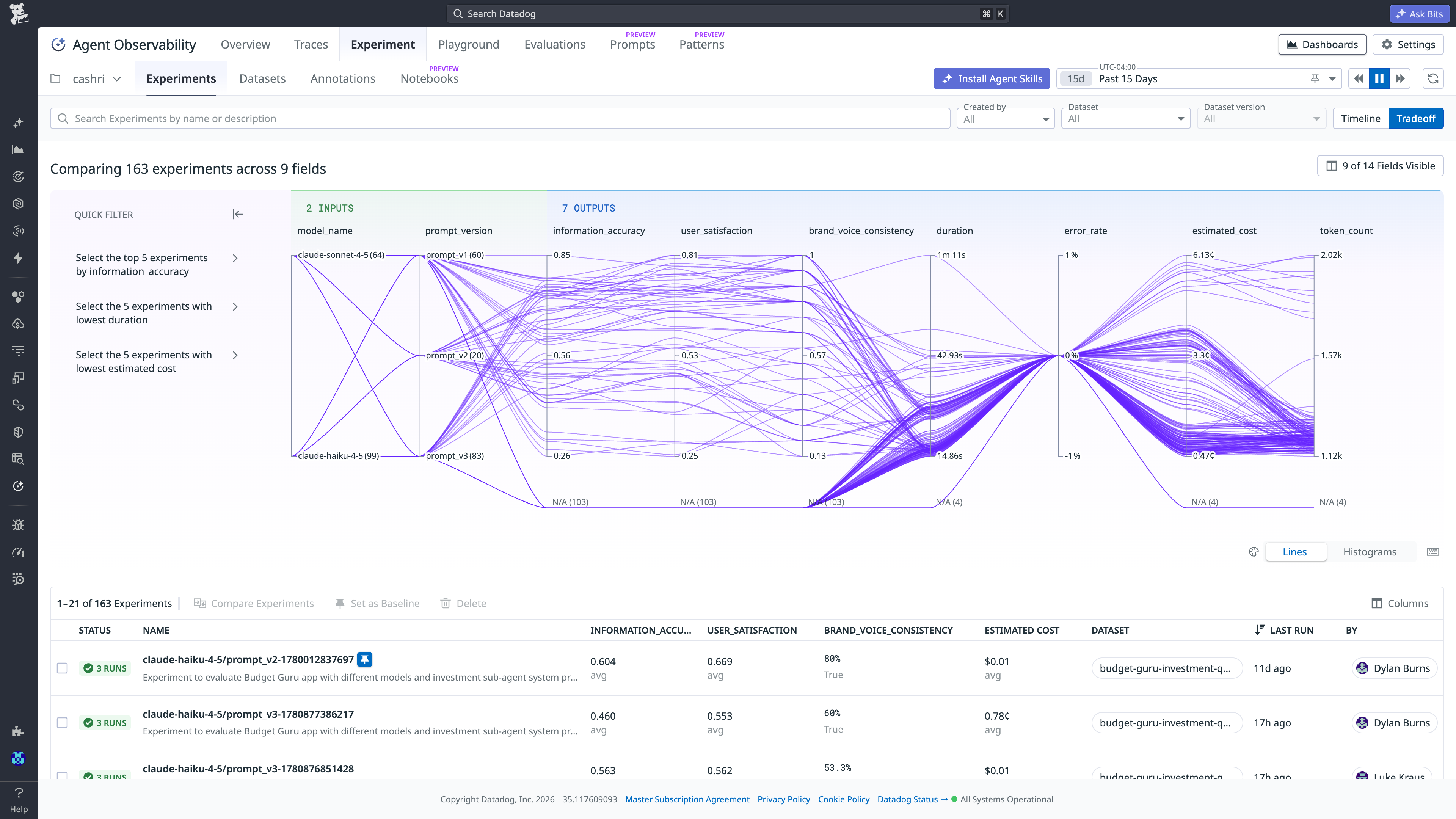Screen dimensions: 1456x819
Task: Switch to the Datasets sub-tab
Action: tap(262, 78)
